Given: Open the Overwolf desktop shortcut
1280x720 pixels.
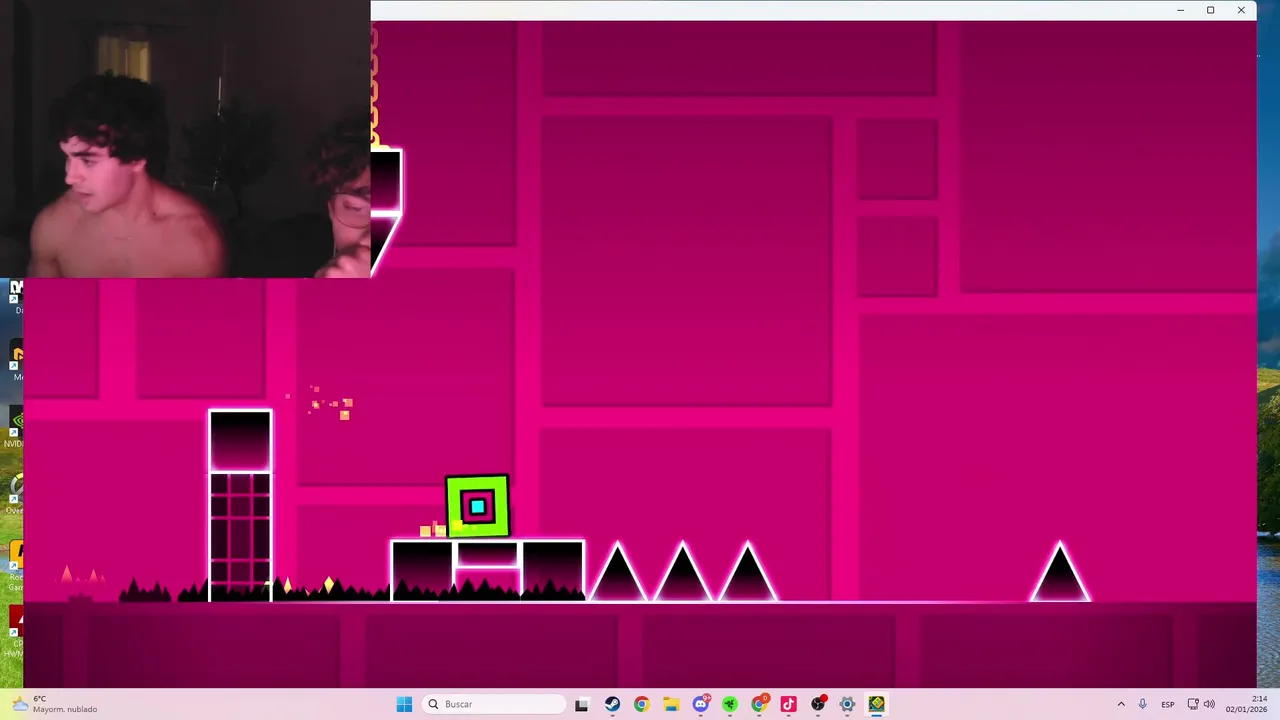Looking at the screenshot, I should pyautogui.click(x=15, y=491).
